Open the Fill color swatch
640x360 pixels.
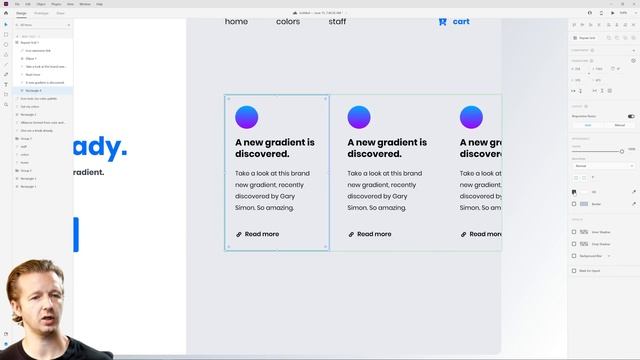click(584, 192)
